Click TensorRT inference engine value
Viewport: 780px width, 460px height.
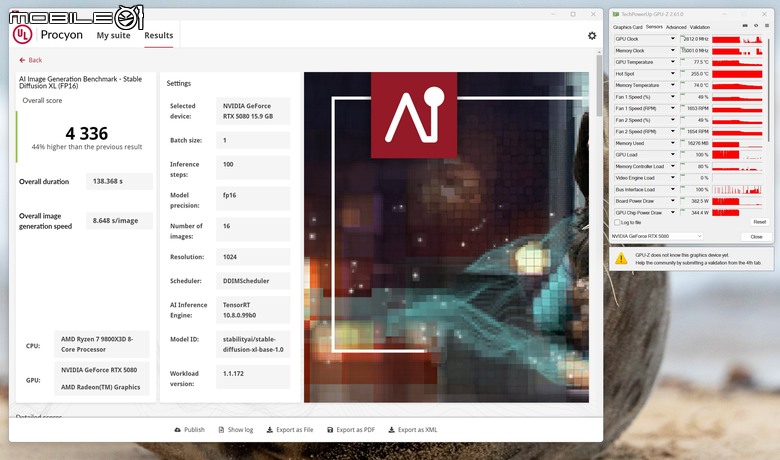pos(253,310)
